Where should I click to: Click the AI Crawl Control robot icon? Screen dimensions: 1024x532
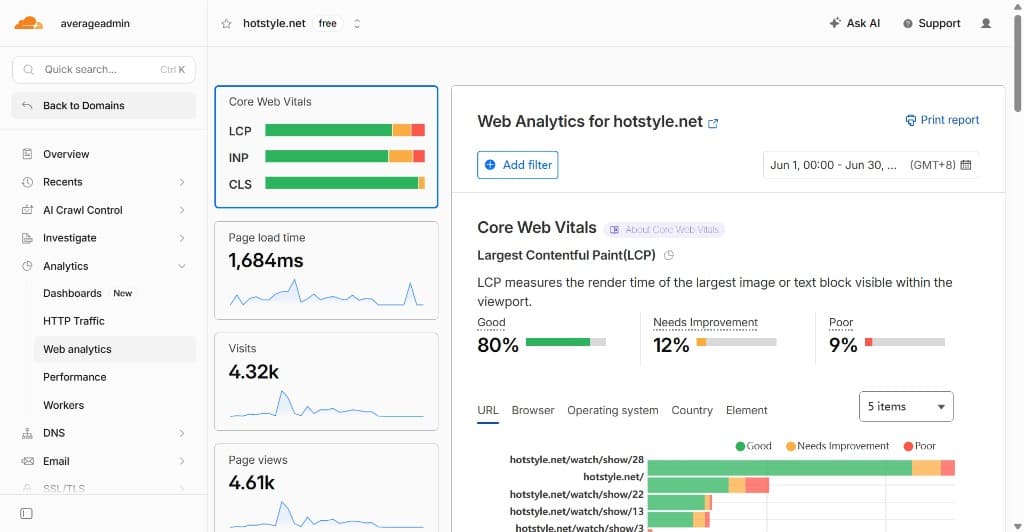point(27,210)
